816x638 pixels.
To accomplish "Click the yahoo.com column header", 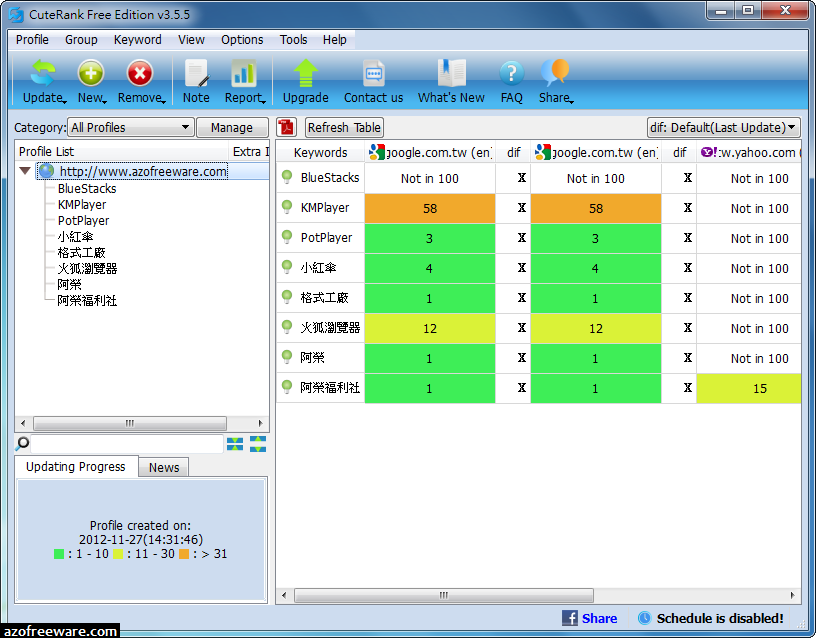I will tap(749, 152).
